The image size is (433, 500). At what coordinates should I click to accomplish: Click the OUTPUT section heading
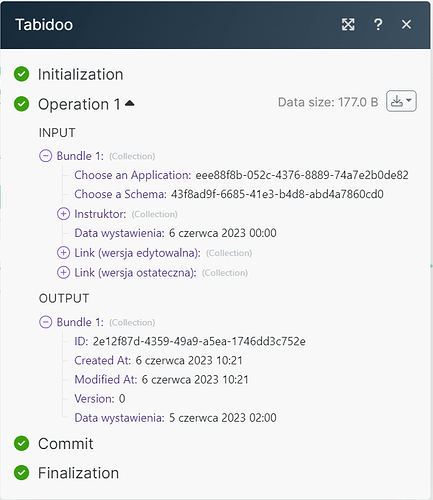click(x=64, y=298)
